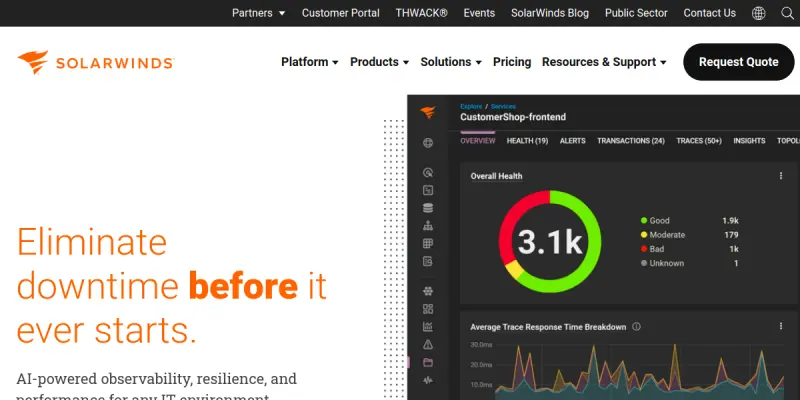Click the SolarWinds logo in header
This screenshot has width=800, height=400.
coord(96,62)
